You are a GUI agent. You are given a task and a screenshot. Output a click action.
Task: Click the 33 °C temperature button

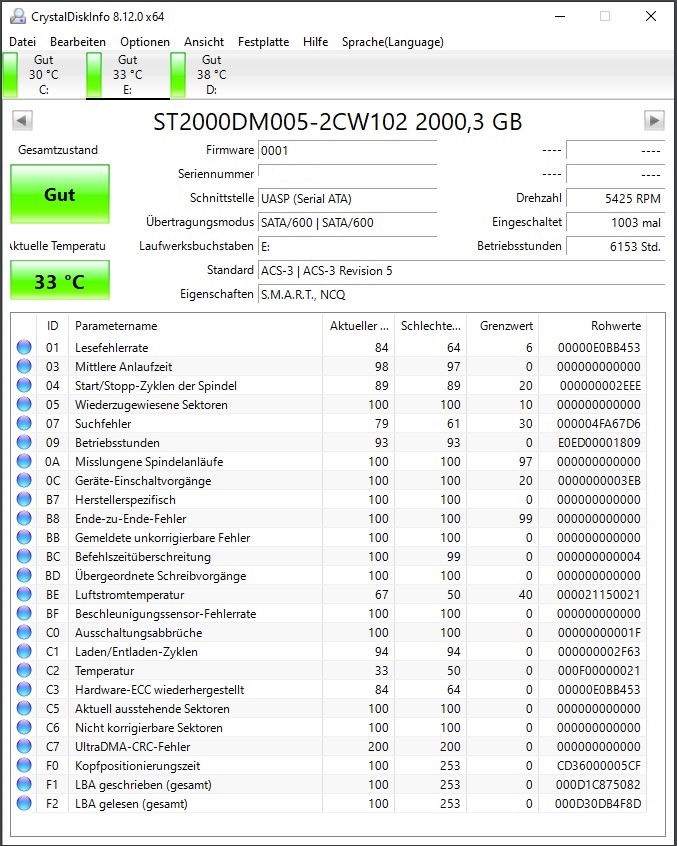pos(60,281)
